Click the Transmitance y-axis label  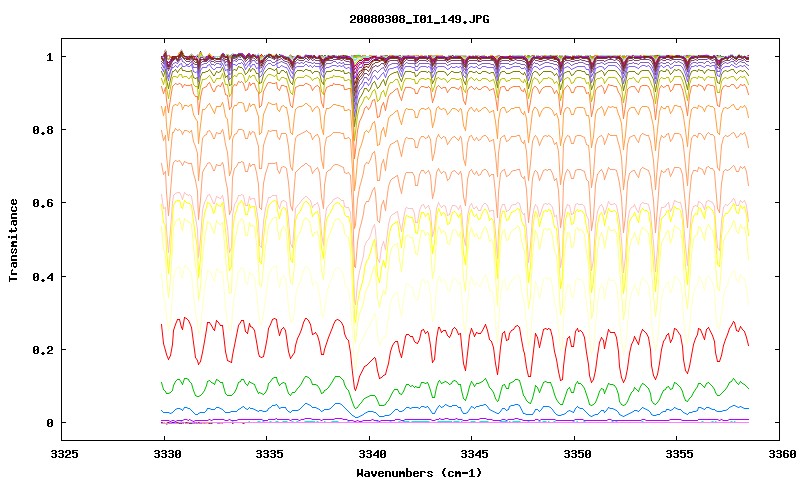coord(13,240)
